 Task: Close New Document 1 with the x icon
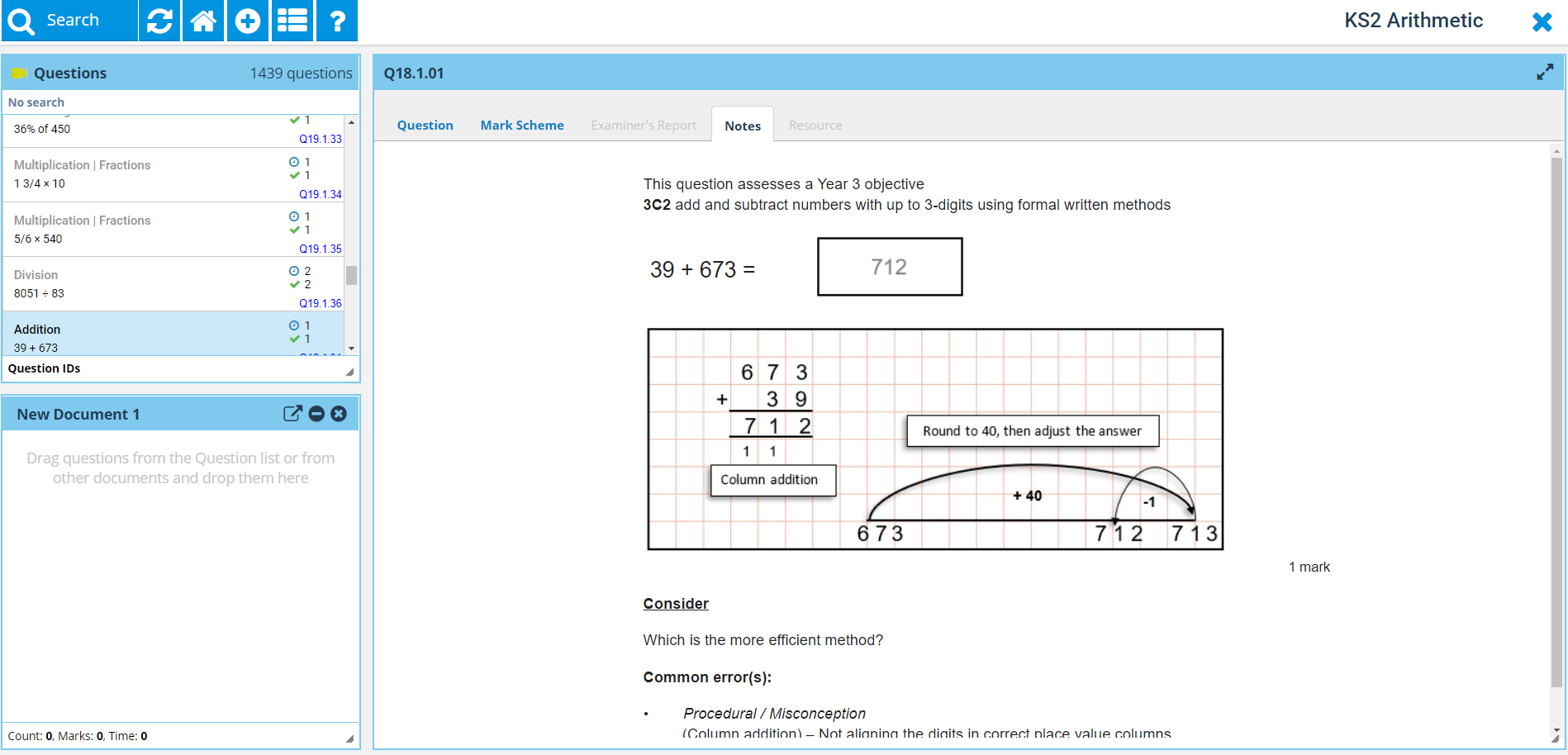339,414
